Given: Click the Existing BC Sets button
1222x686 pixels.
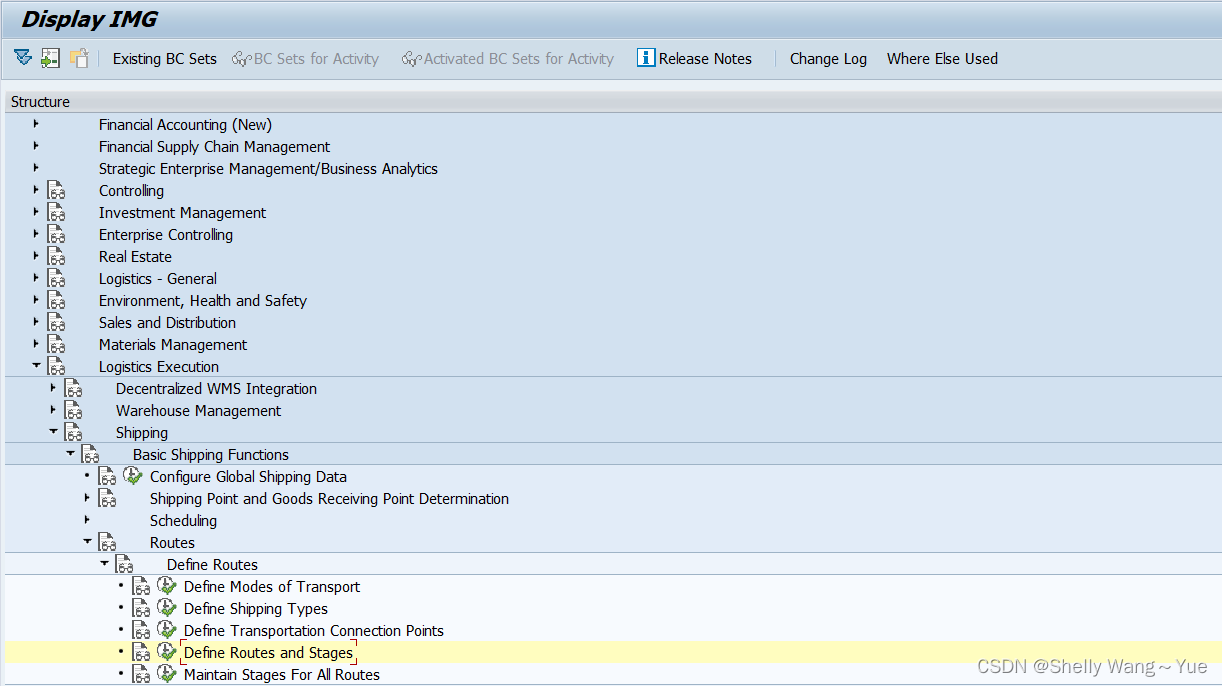Looking at the screenshot, I should [x=164, y=58].
